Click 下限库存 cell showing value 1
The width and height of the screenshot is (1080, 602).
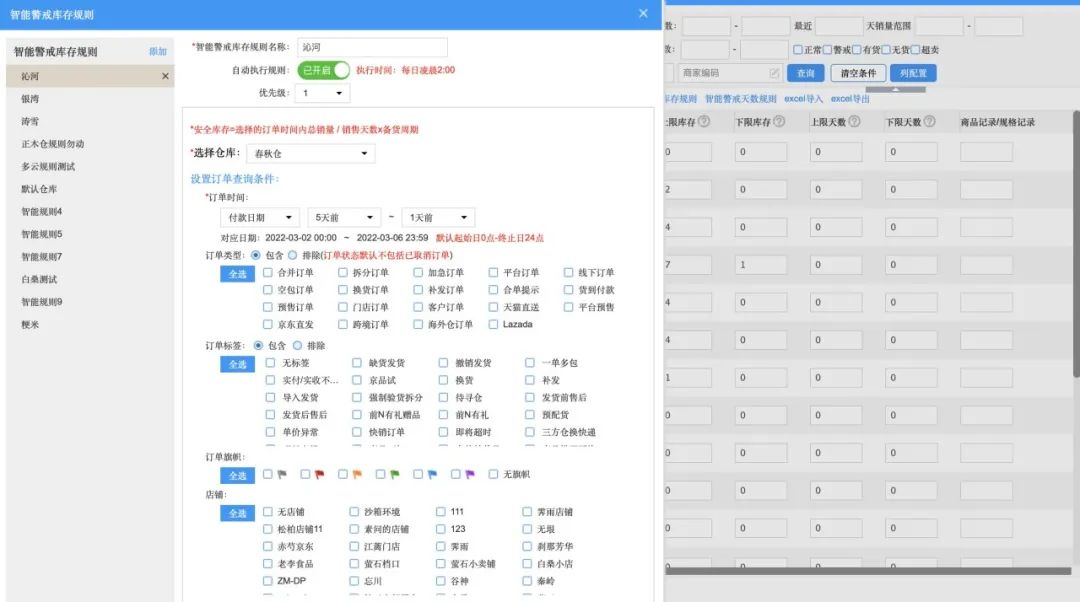pos(760,264)
